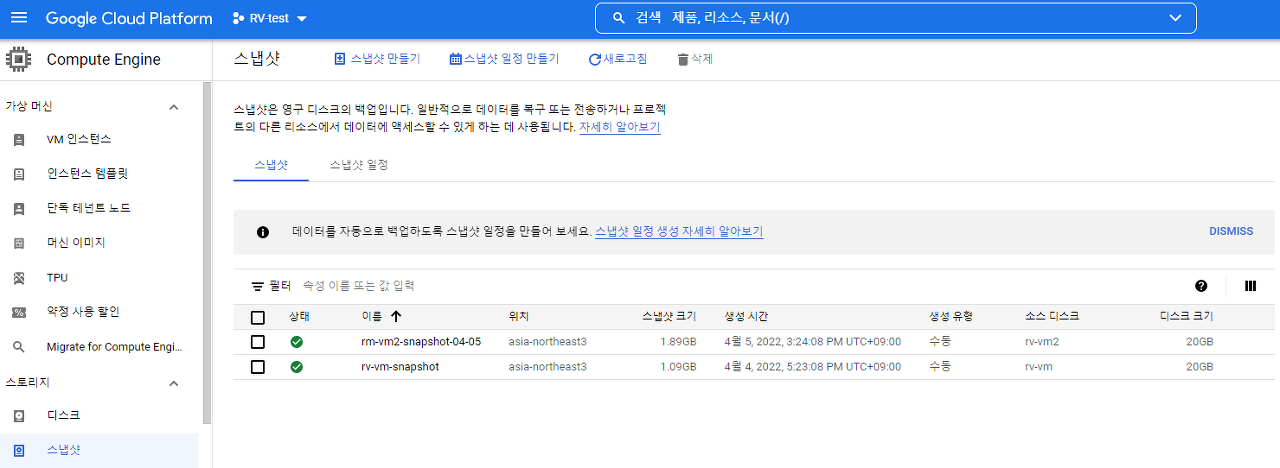Switch to the 스냅샷 일정 tab
This screenshot has width=1280, height=468.
[358, 164]
